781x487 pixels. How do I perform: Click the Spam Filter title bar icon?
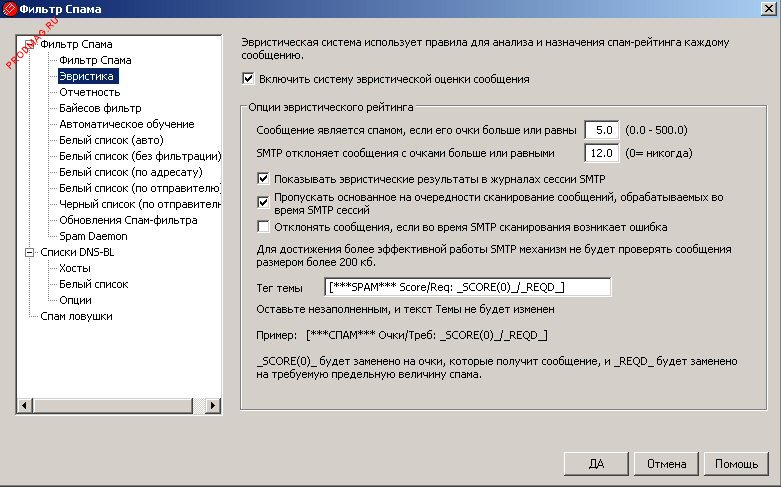tap(11, 9)
